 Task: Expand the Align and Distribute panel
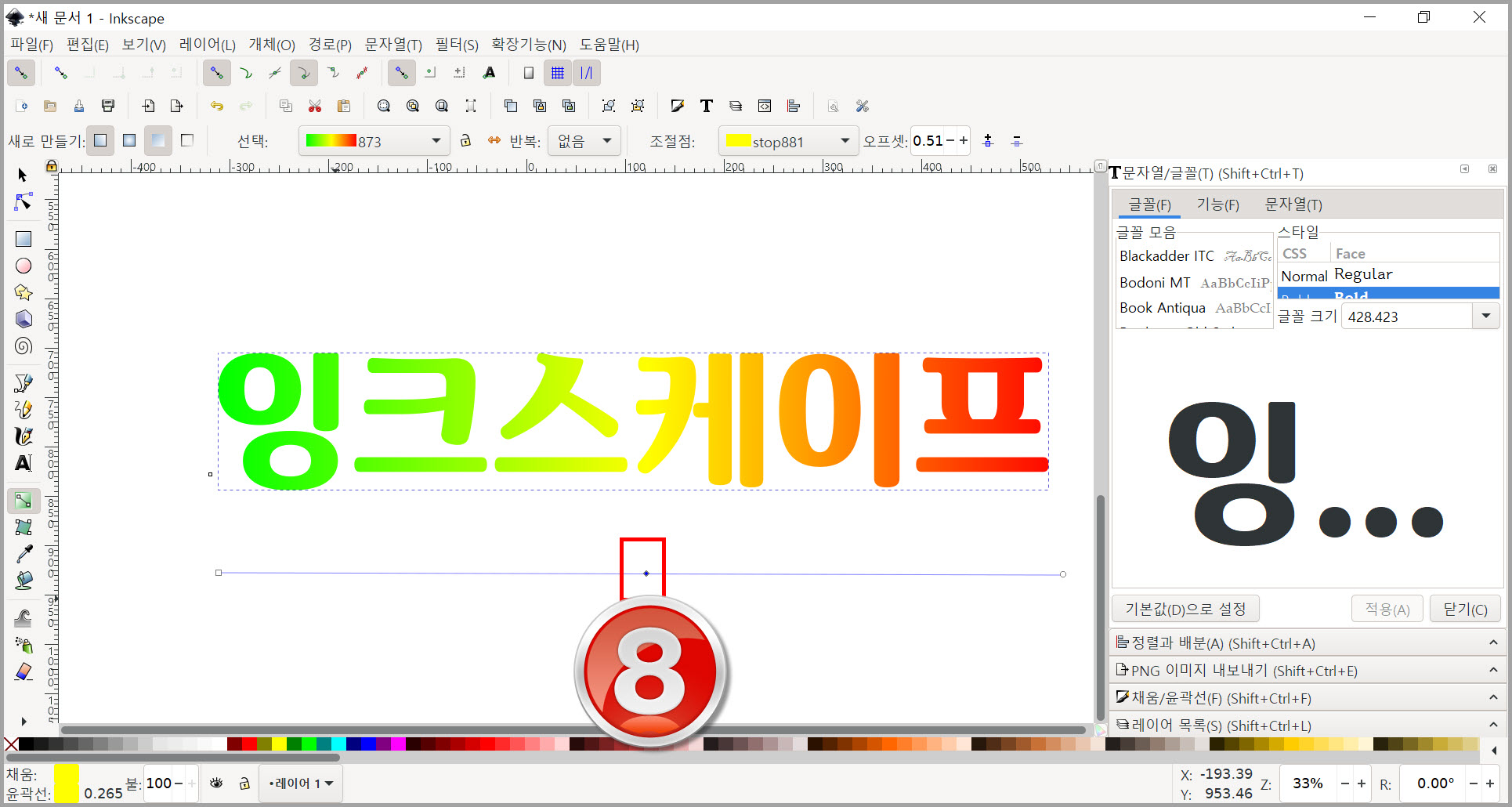pyautogui.click(x=1308, y=643)
